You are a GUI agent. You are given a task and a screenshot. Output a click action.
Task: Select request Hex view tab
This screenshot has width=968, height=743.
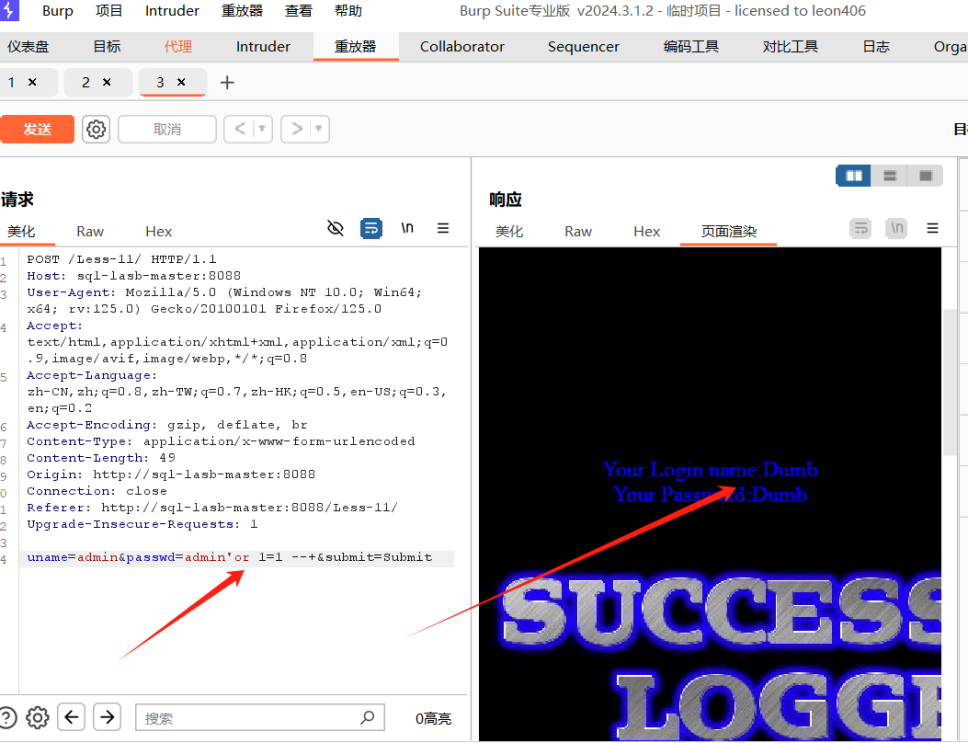159,231
